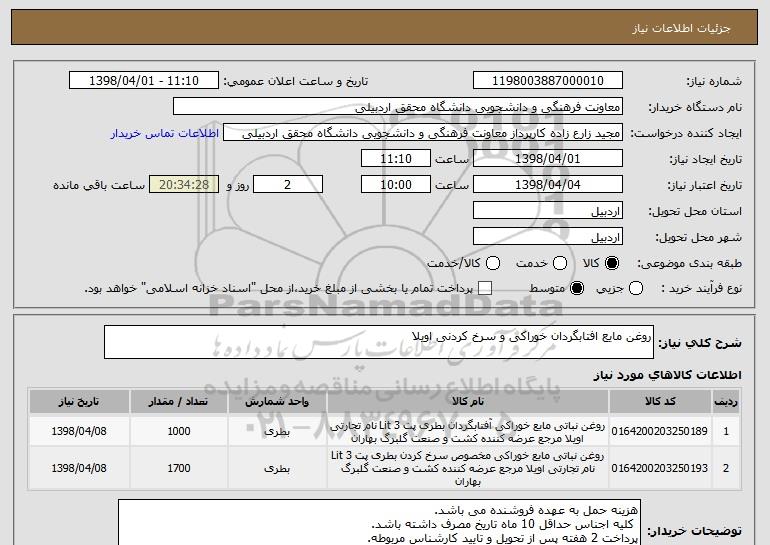The height and width of the screenshot is (545, 770).
Task: Click the تعداد / مقدار column header
Action: pyautogui.click(x=179, y=402)
